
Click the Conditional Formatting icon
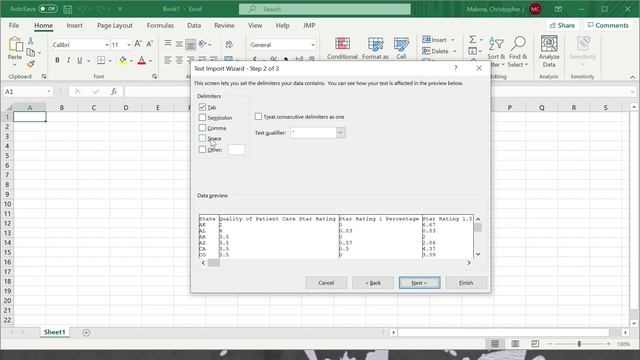click(x=342, y=44)
